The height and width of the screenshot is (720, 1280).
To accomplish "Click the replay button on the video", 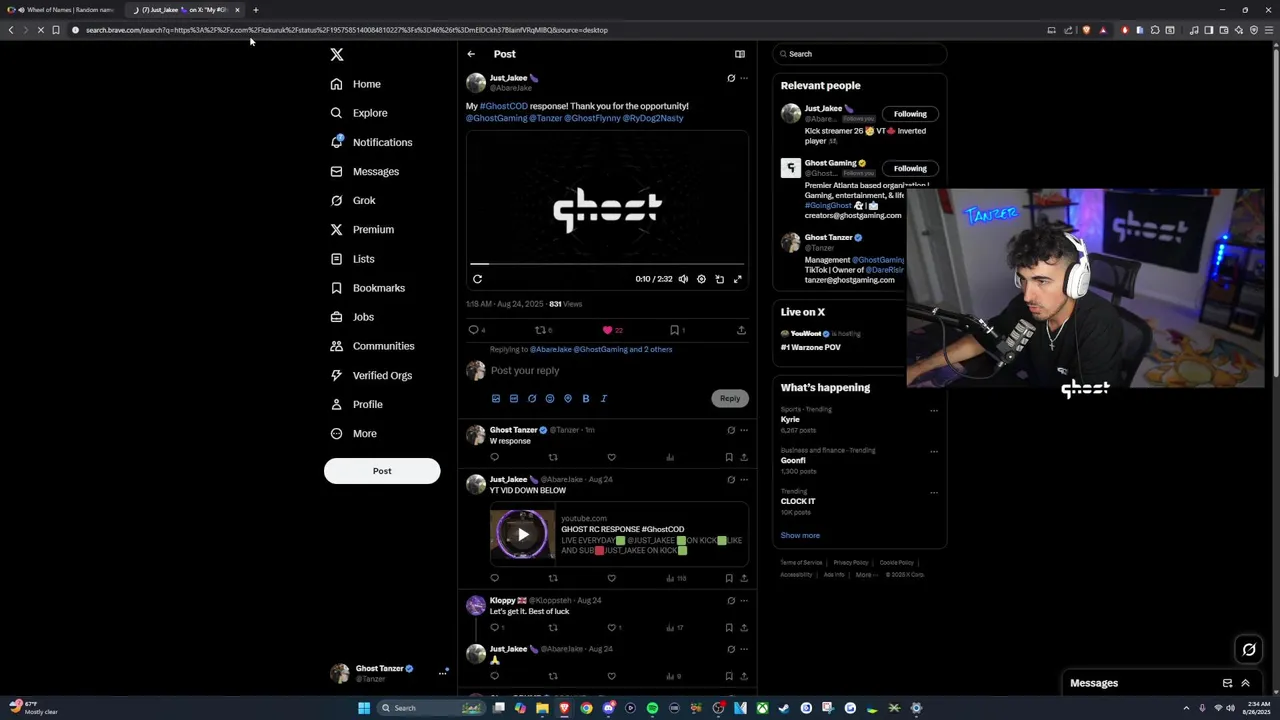I will pos(478,279).
